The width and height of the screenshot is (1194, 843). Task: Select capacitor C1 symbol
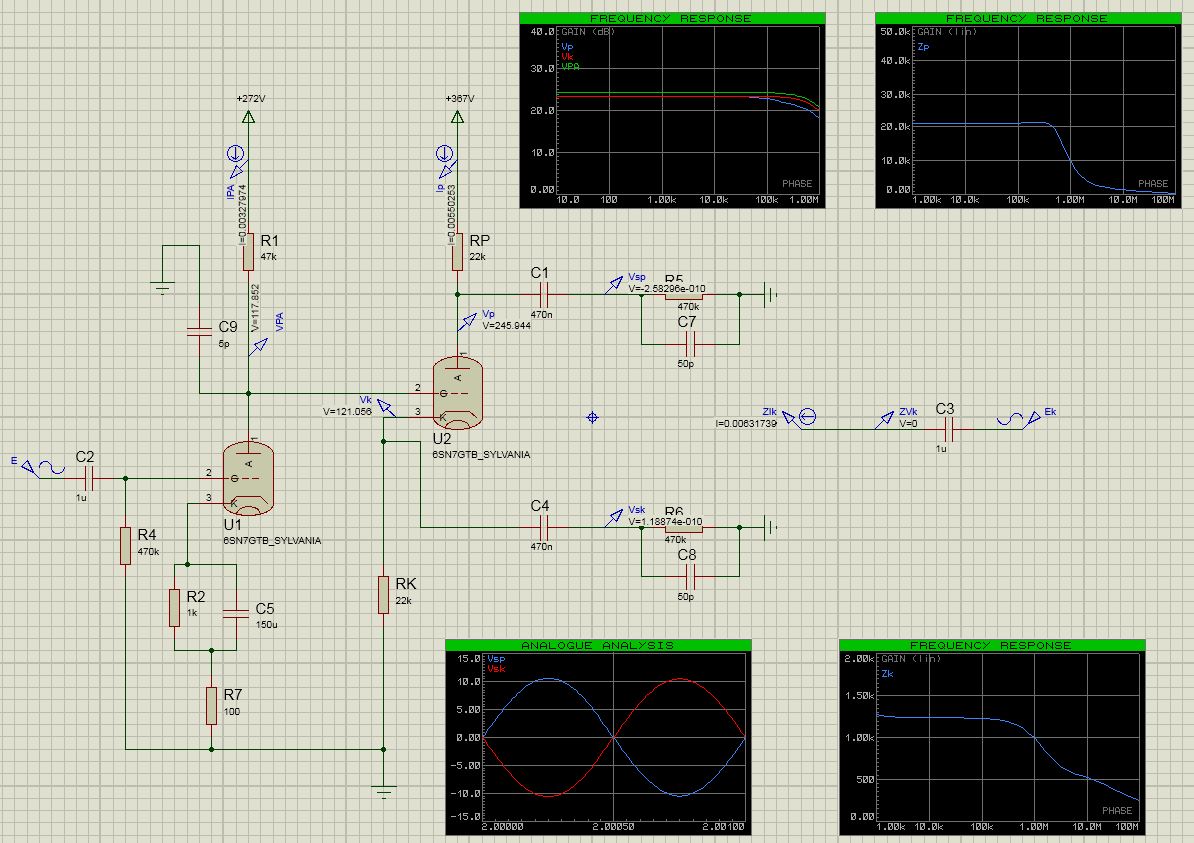[543, 294]
